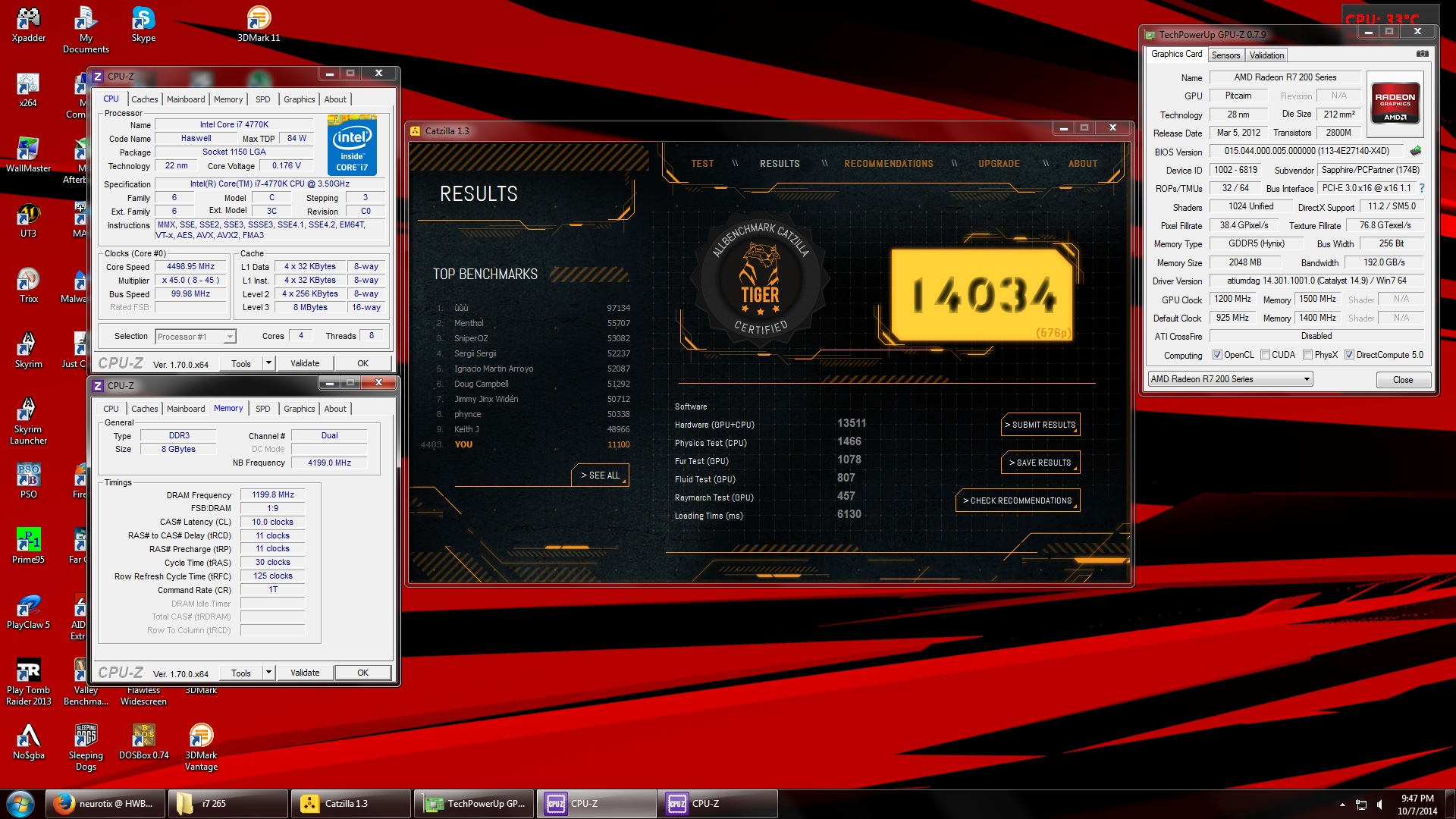Toggle the PhysX checkbox in GPU-Z
The height and width of the screenshot is (819, 1456).
coord(1307,355)
